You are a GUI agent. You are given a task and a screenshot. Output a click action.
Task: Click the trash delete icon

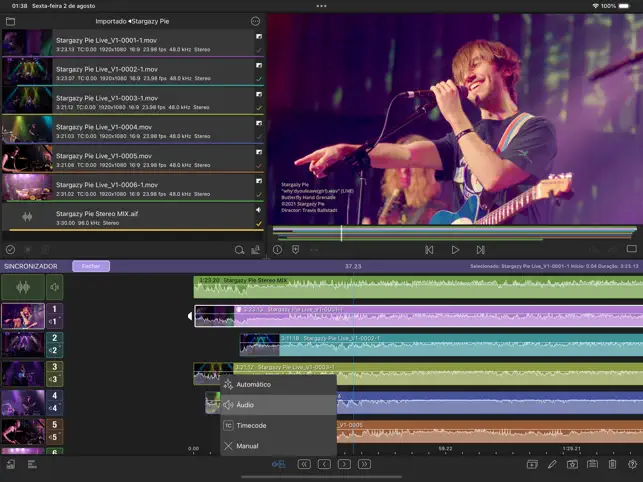[x=612, y=464]
